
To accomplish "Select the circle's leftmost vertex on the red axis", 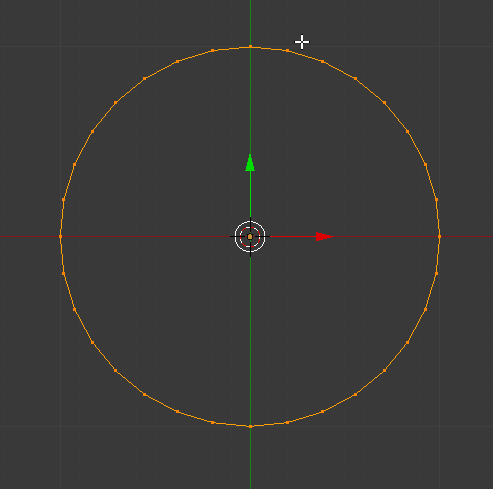I will (61, 236).
